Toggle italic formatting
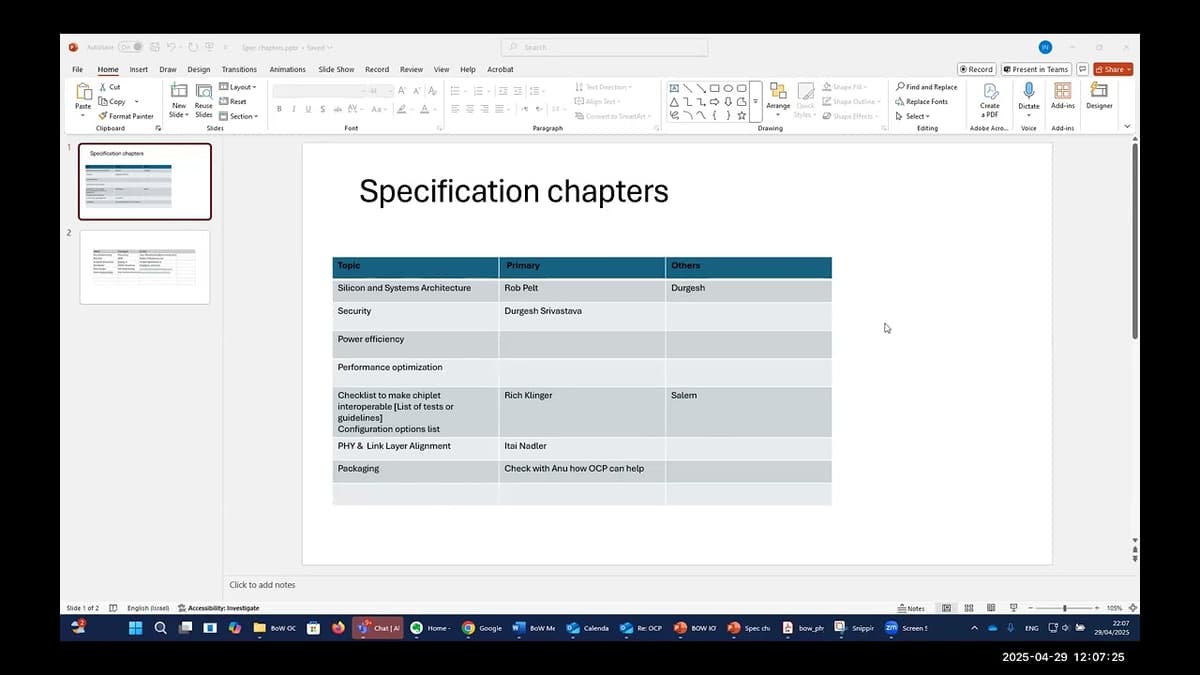The width and height of the screenshot is (1200, 675). click(x=292, y=107)
